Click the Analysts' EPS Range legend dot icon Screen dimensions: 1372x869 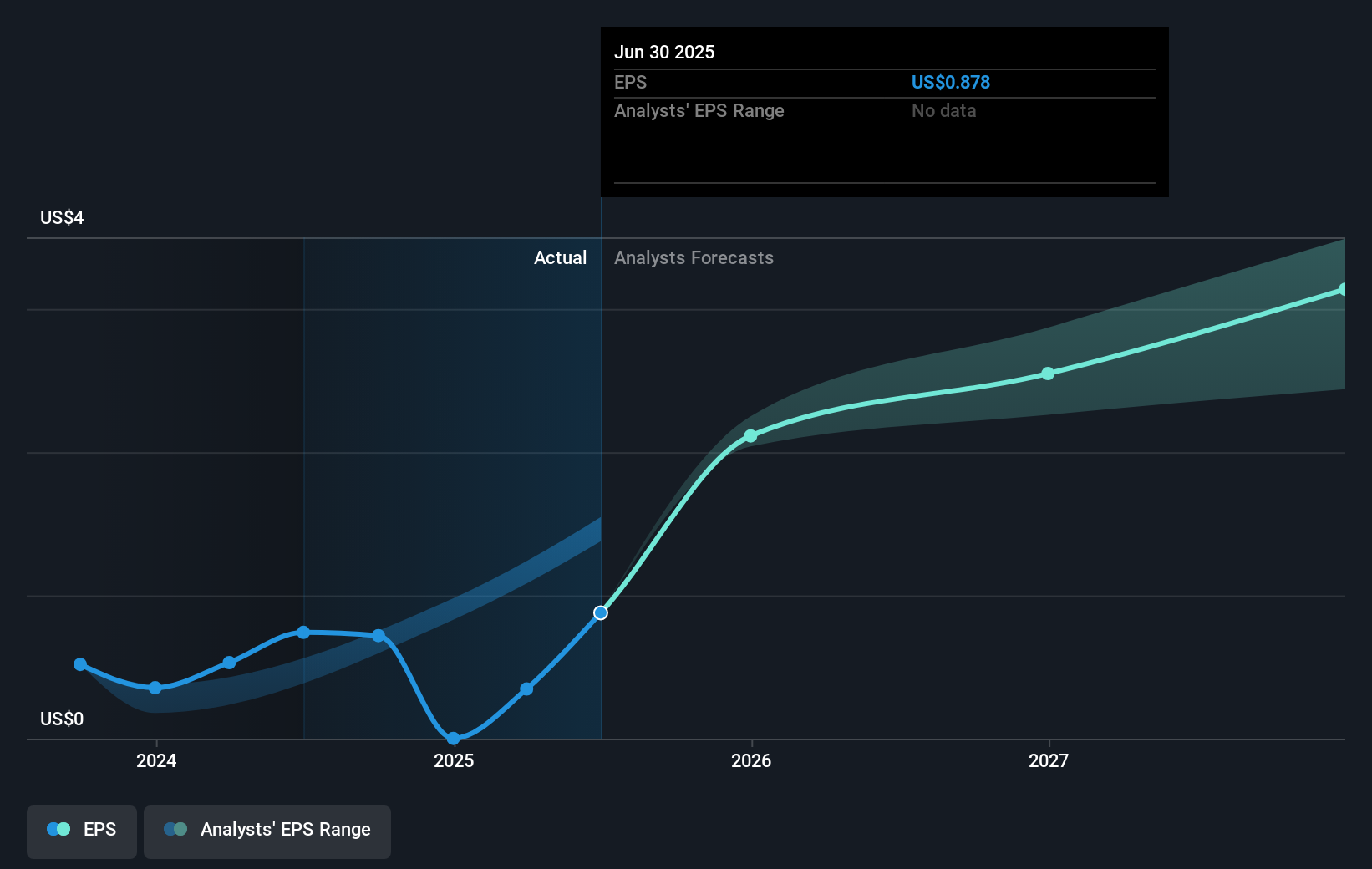pyautogui.click(x=174, y=829)
